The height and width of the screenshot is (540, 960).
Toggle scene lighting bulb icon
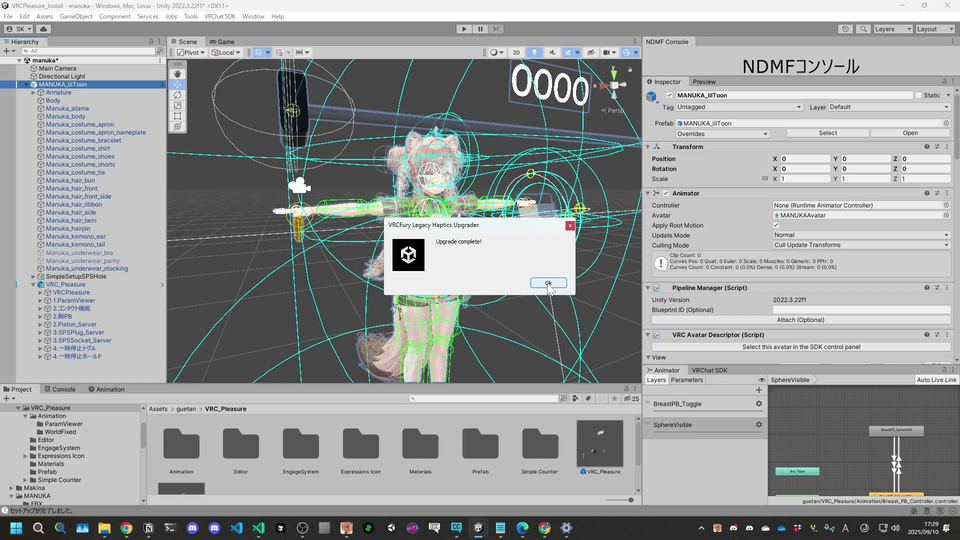click(x=534, y=53)
